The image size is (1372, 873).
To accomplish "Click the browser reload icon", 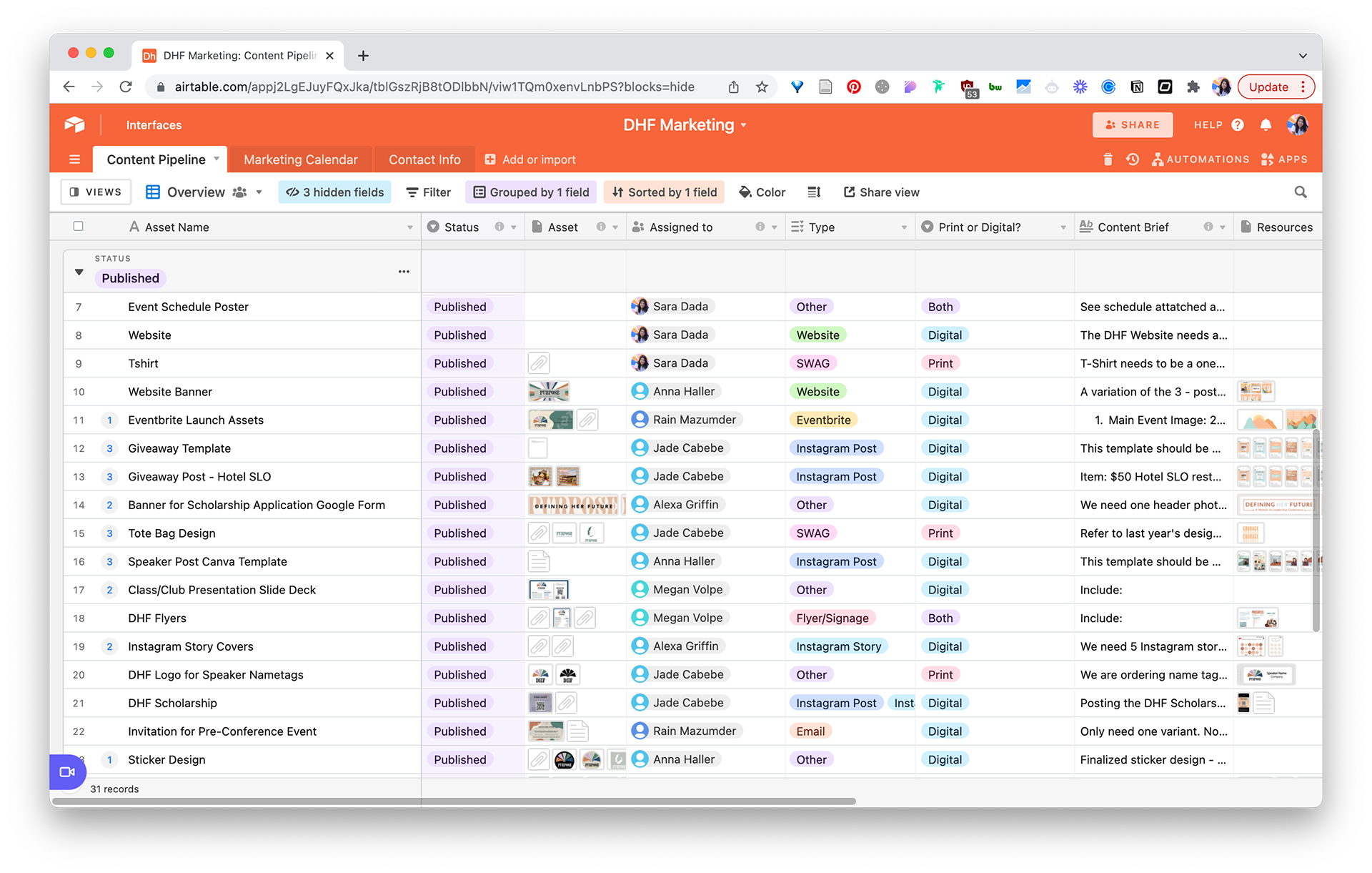I will pyautogui.click(x=126, y=87).
